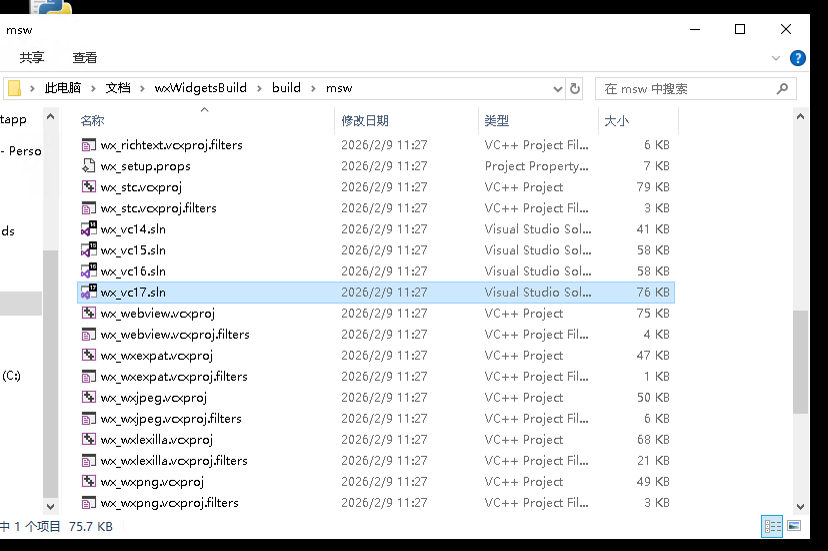Open the 共享 ribbon tab

click(32, 58)
